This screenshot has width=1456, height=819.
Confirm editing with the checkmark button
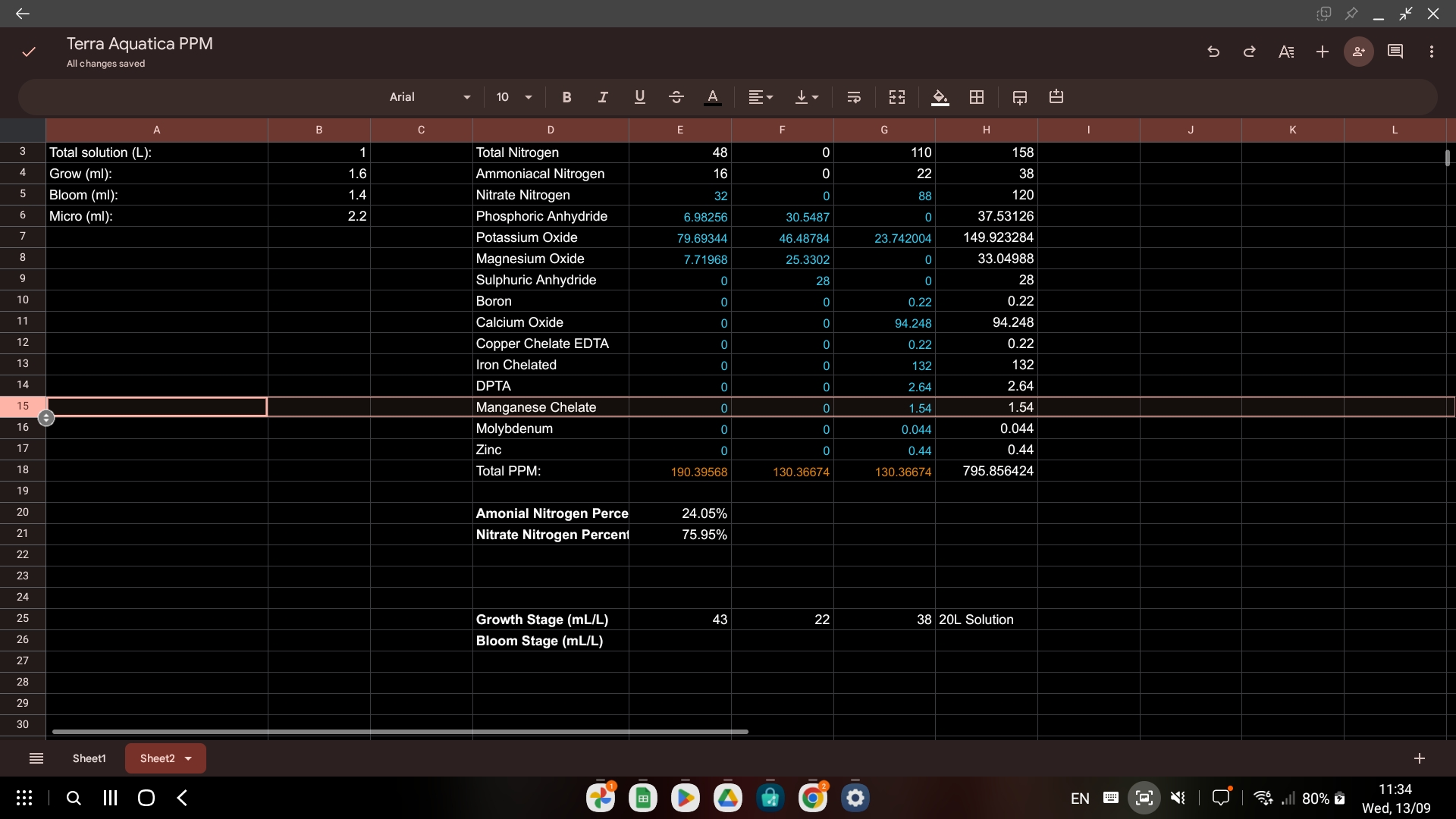(29, 52)
